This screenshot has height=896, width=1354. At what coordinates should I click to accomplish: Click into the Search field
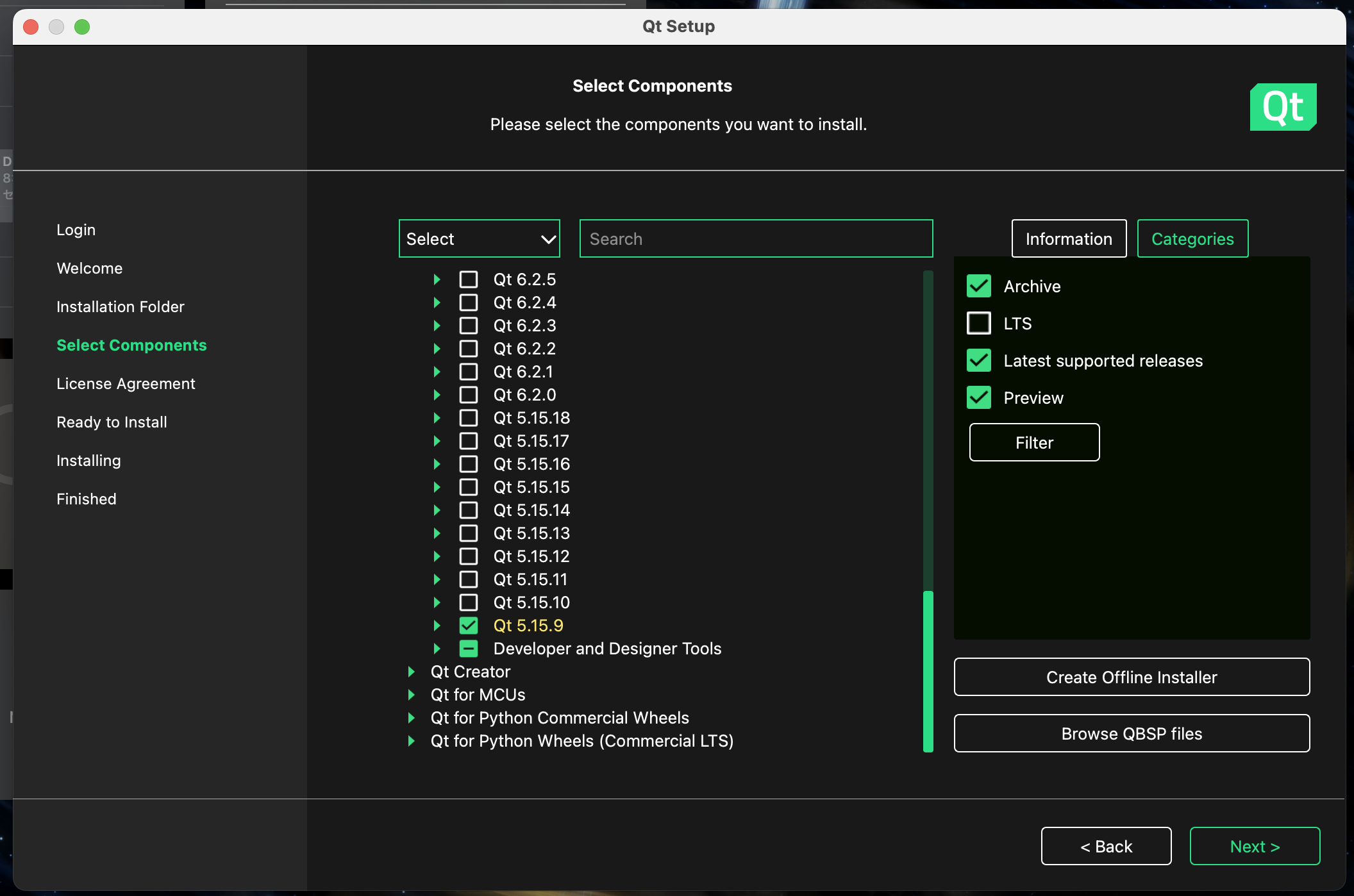point(755,238)
